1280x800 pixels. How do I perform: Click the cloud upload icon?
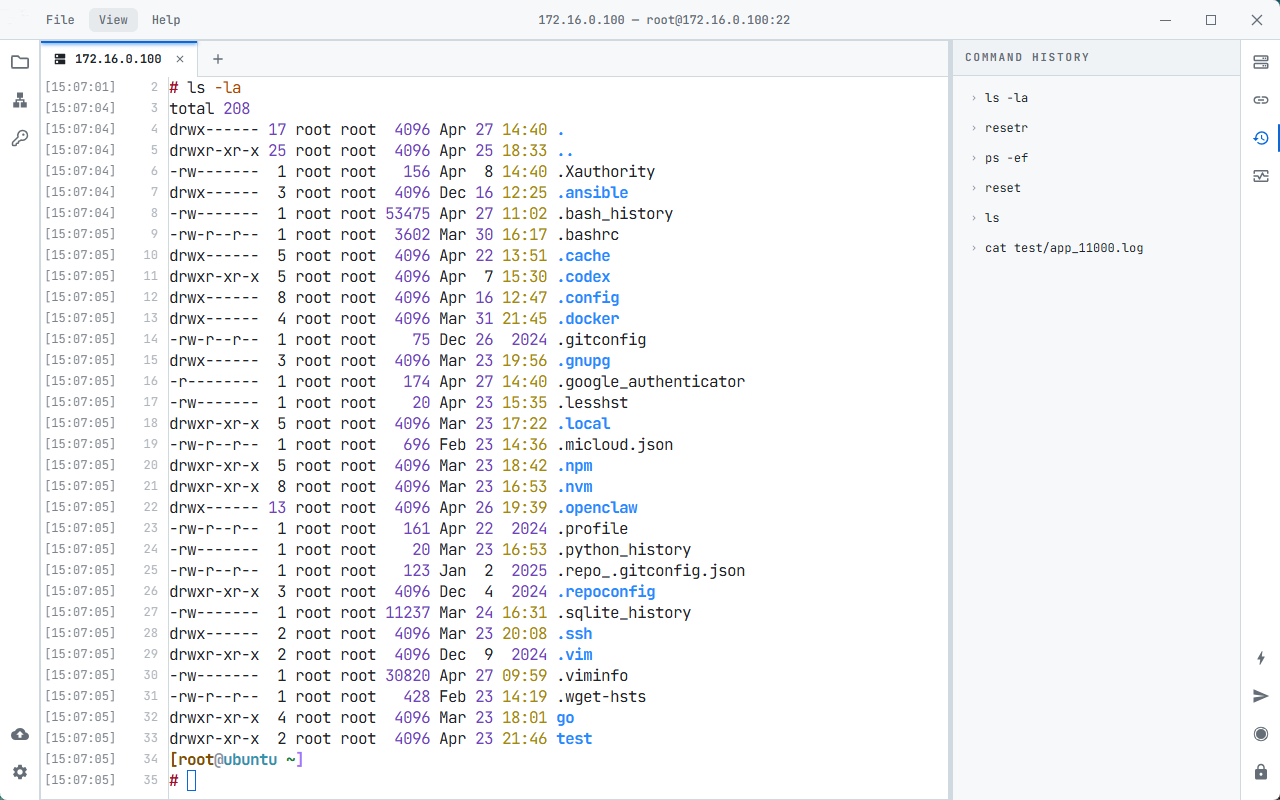(x=20, y=735)
